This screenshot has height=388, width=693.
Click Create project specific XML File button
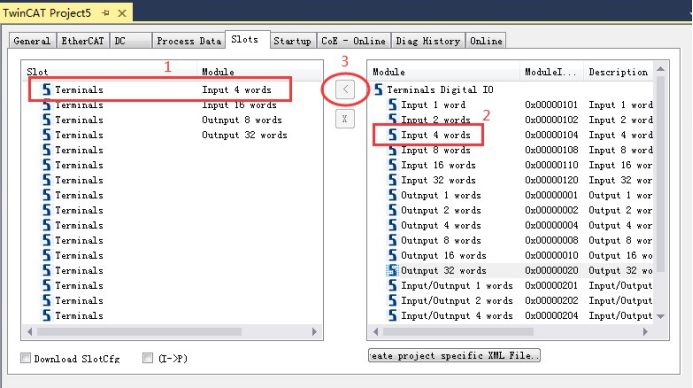[454, 355]
